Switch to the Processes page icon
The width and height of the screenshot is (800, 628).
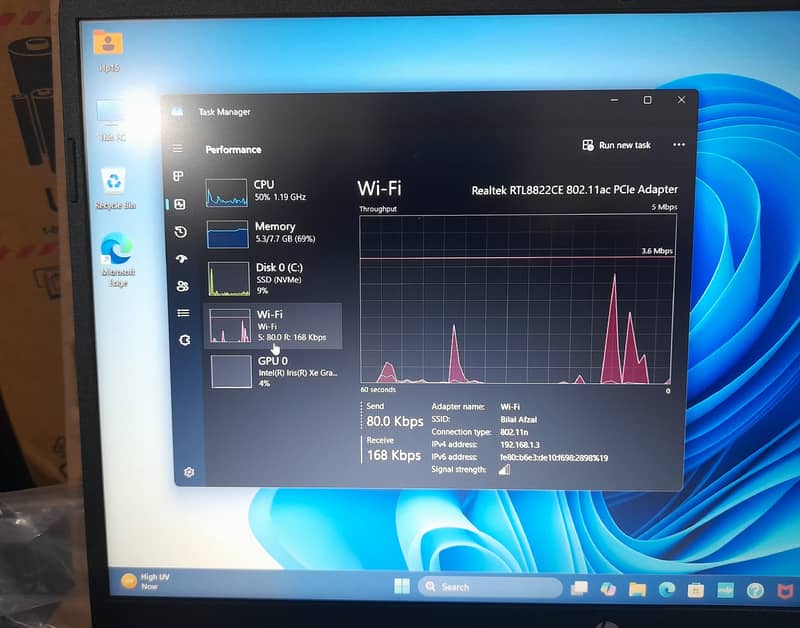point(178,176)
